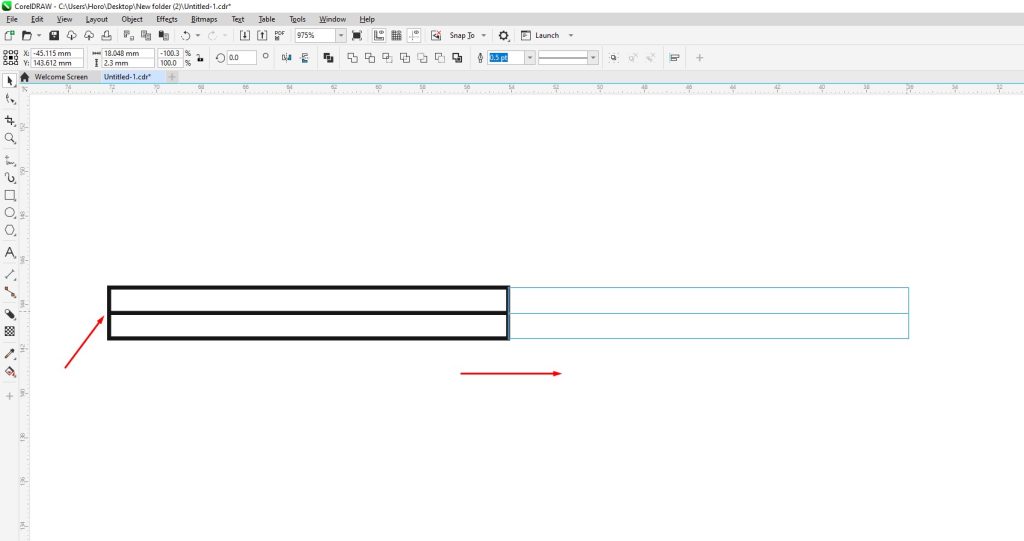Click the object width field

128,53
